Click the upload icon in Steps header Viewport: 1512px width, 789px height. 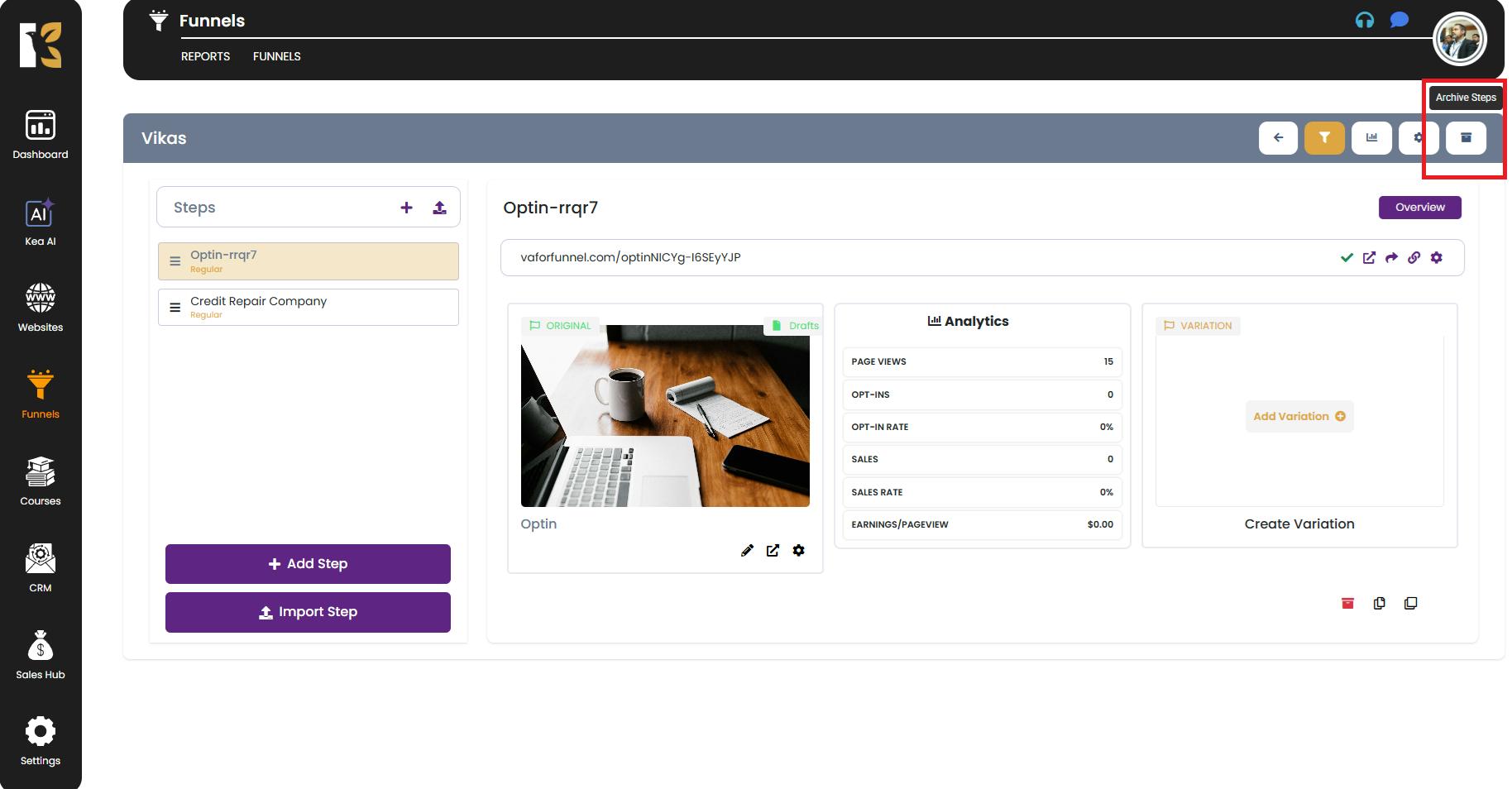(x=439, y=208)
